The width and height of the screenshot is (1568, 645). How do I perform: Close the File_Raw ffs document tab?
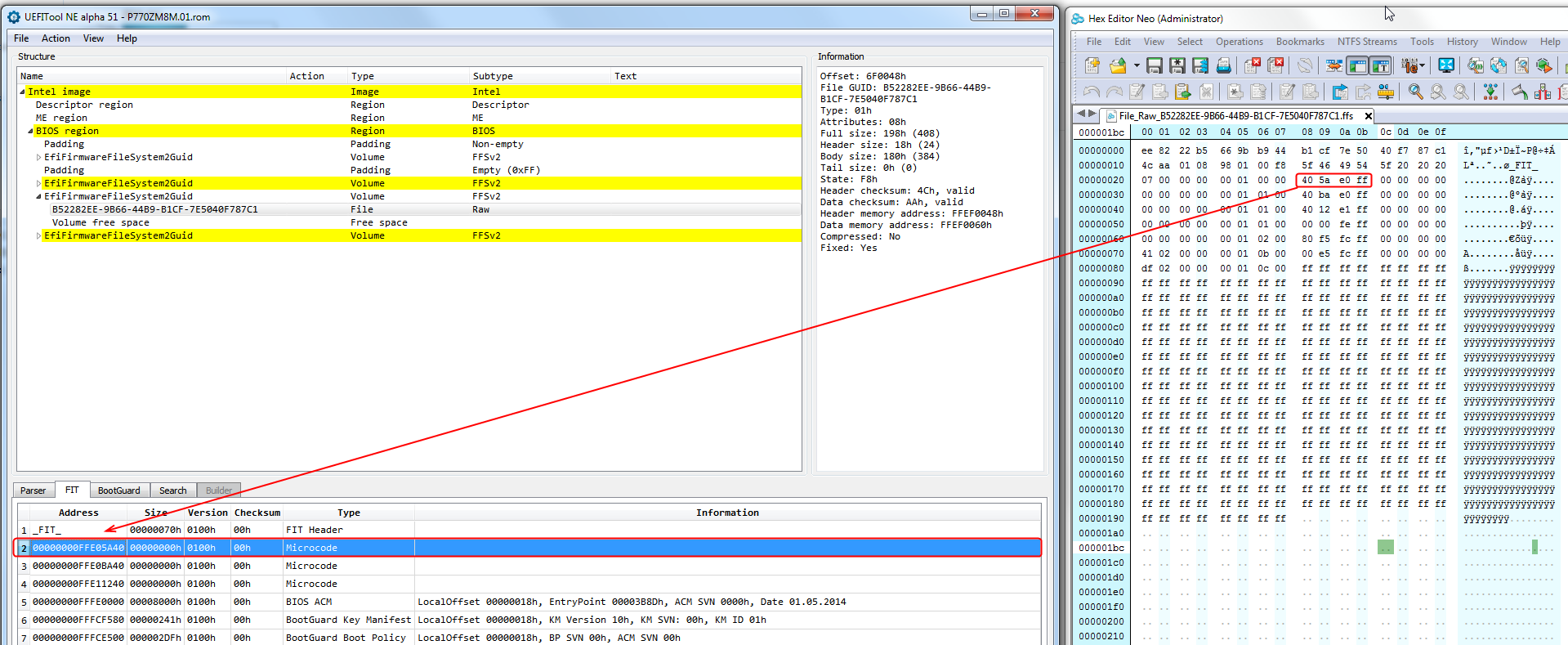point(1369,116)
